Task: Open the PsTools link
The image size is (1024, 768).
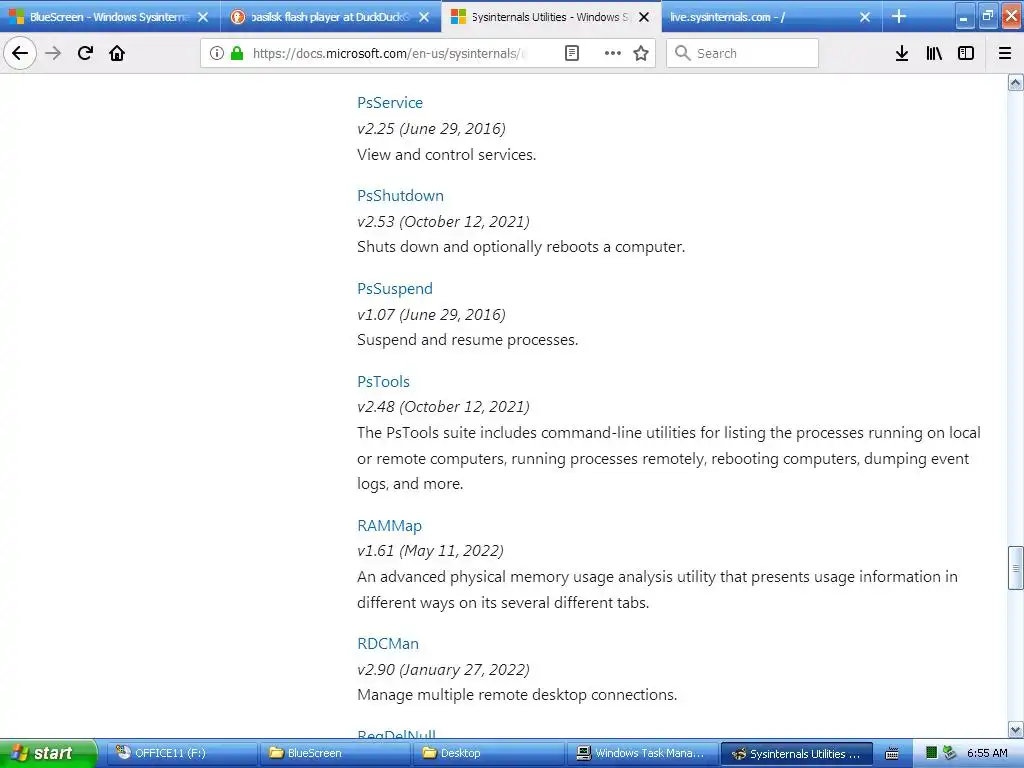Action: 383,381
